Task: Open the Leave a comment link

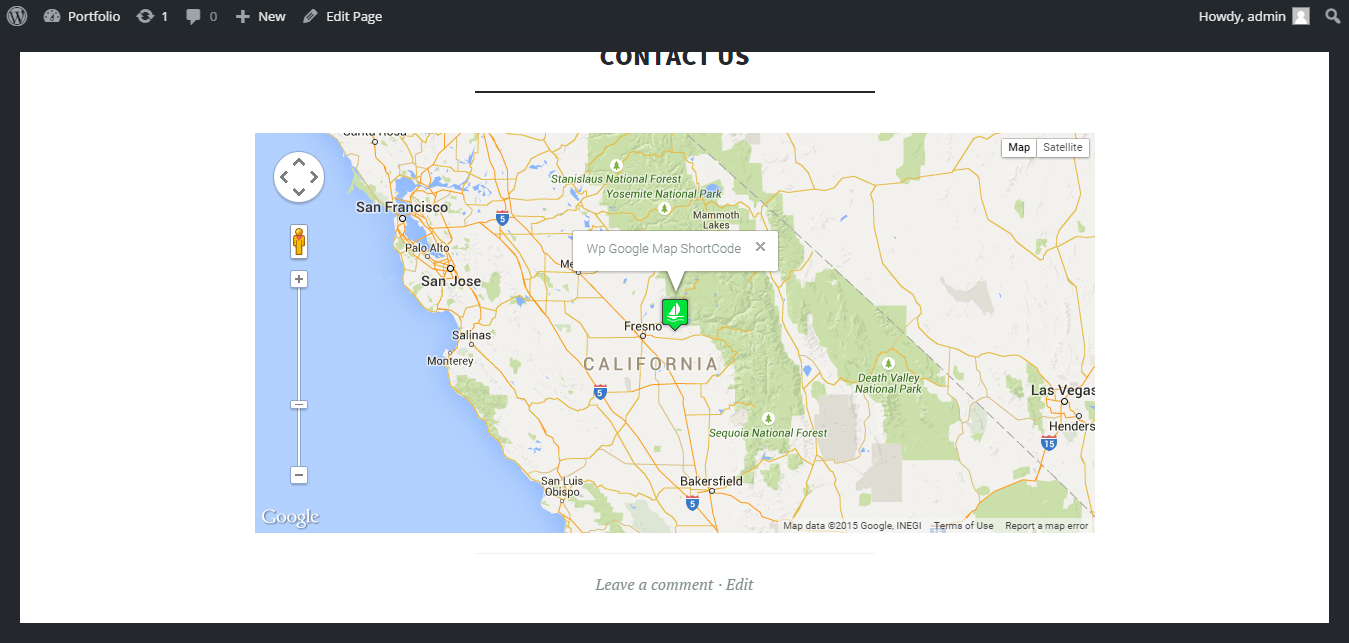Action: point(654,584)
